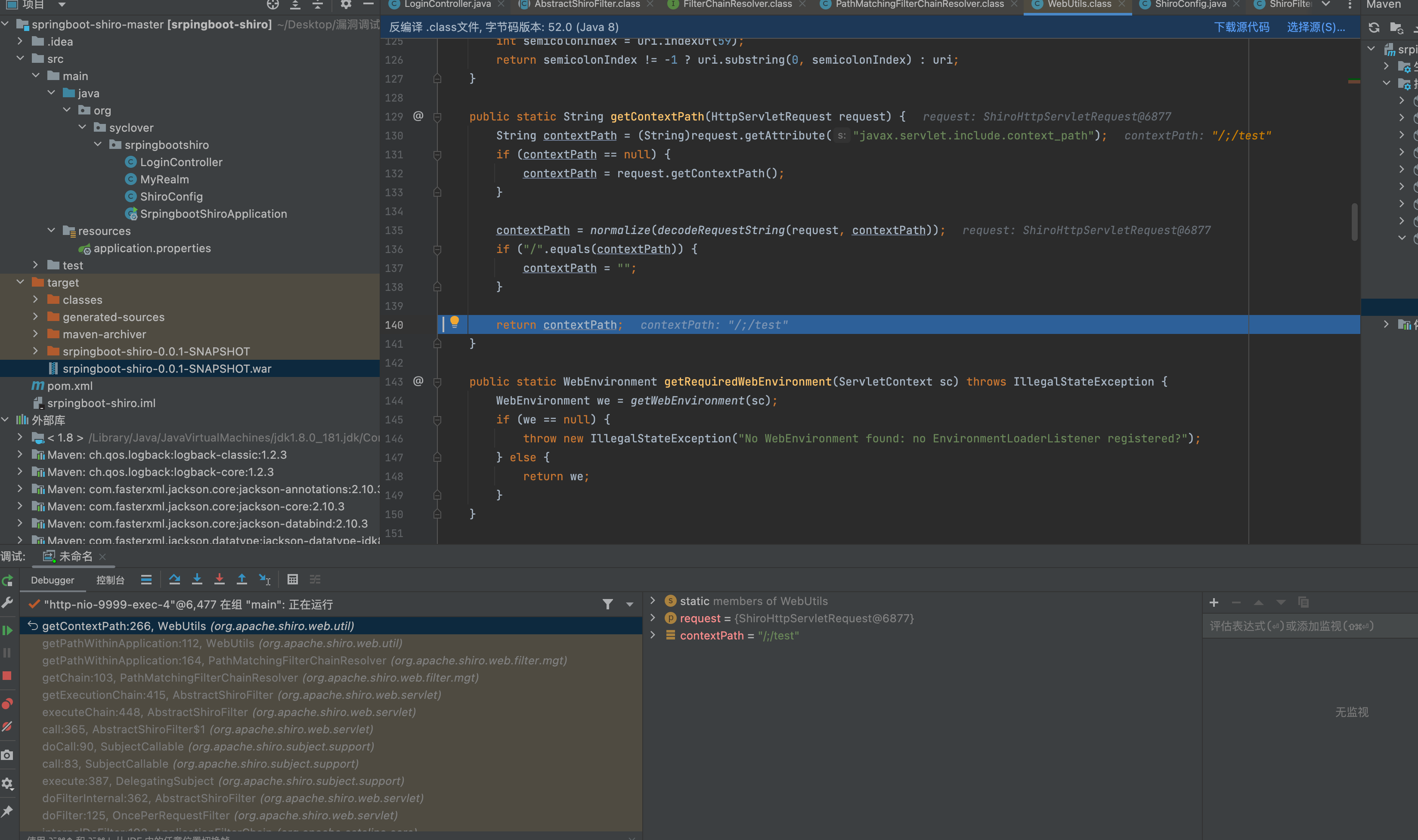Click the frames filter funnel icon
This screenshot has width=1418, height=840.
point(607,604)
